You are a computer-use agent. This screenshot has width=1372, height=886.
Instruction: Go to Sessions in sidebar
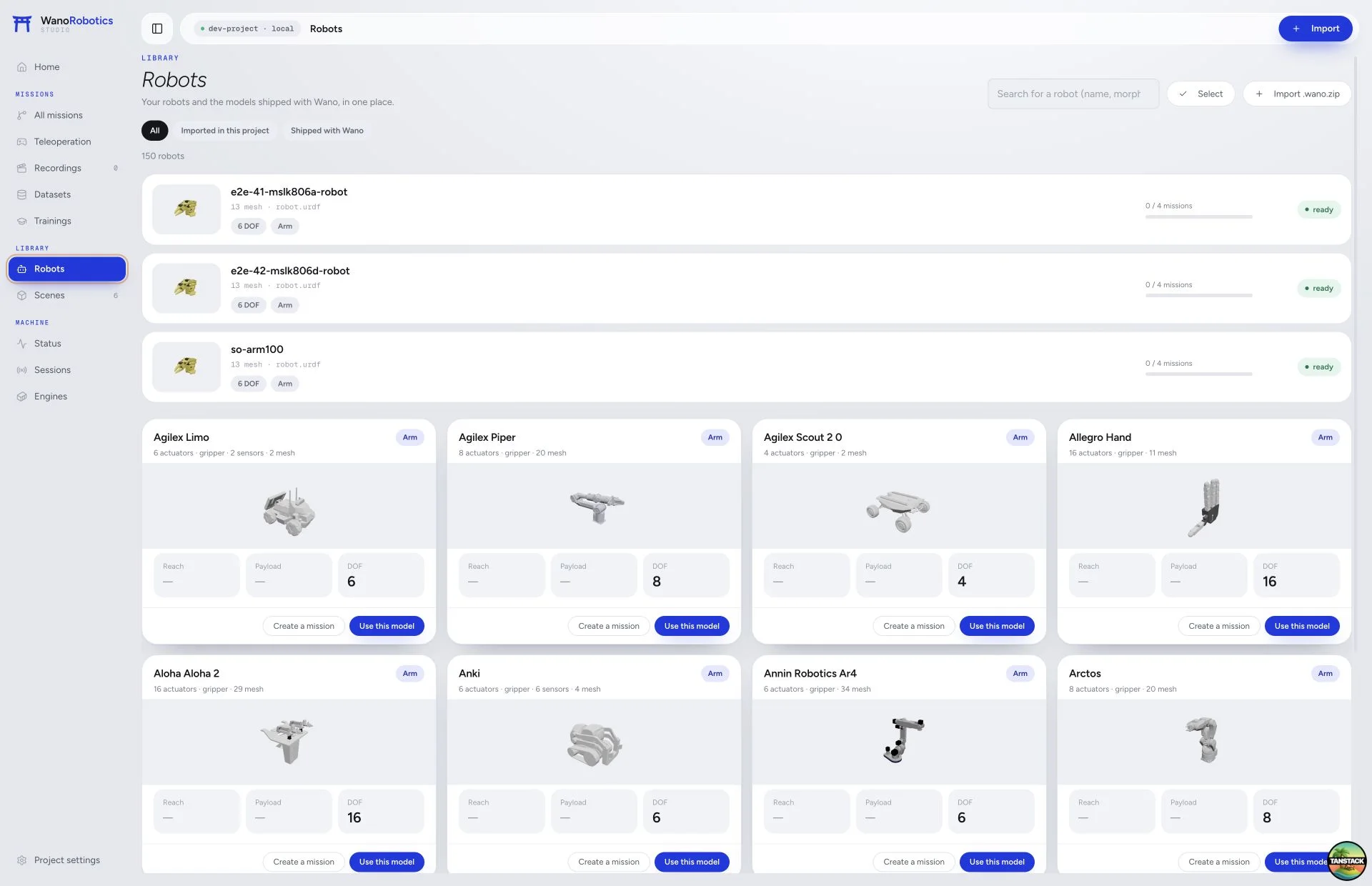point(67,370)
